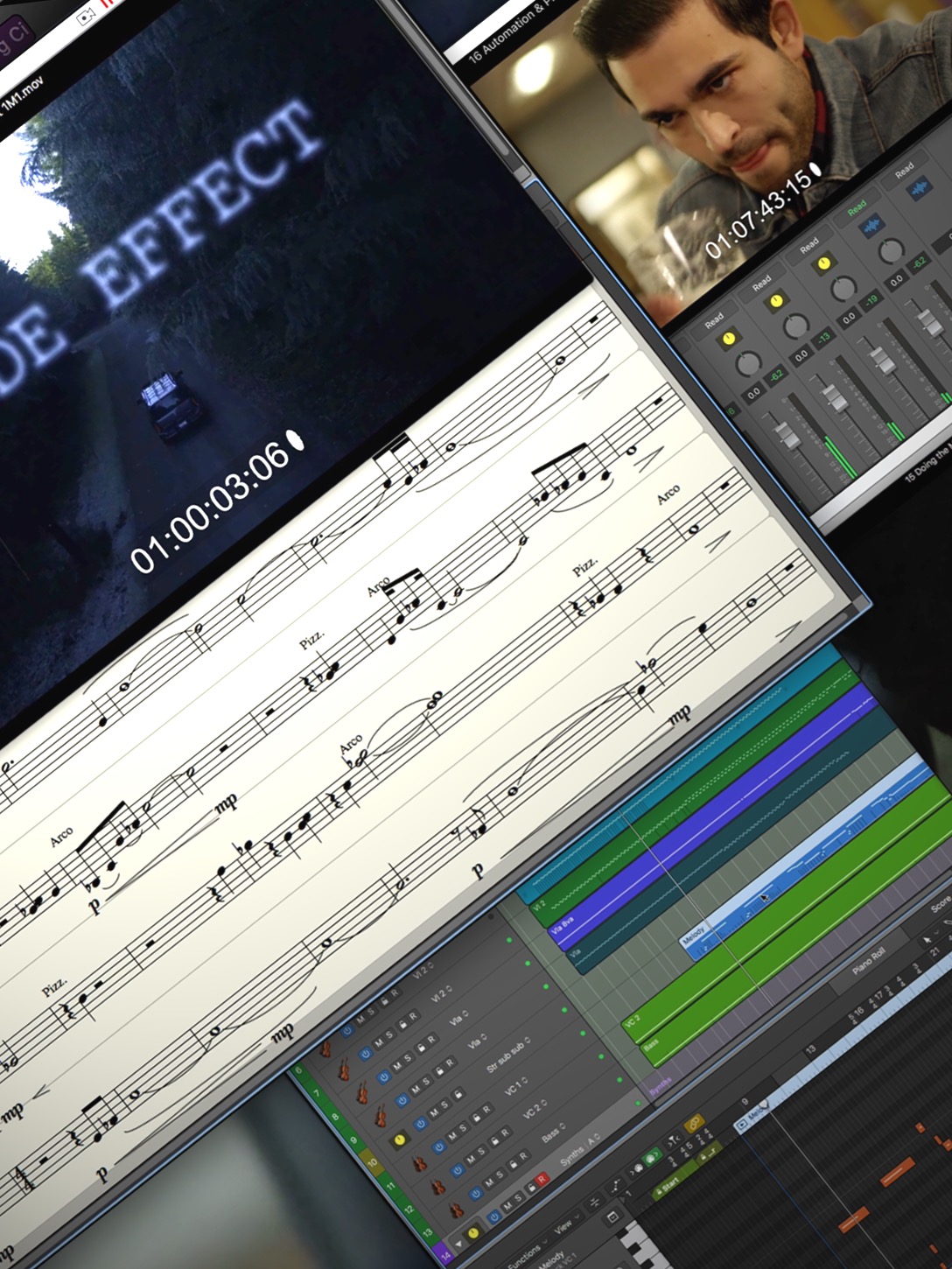Click the violin icon on track 6
952x1269 pixels.
click(x=325, y=1048)
